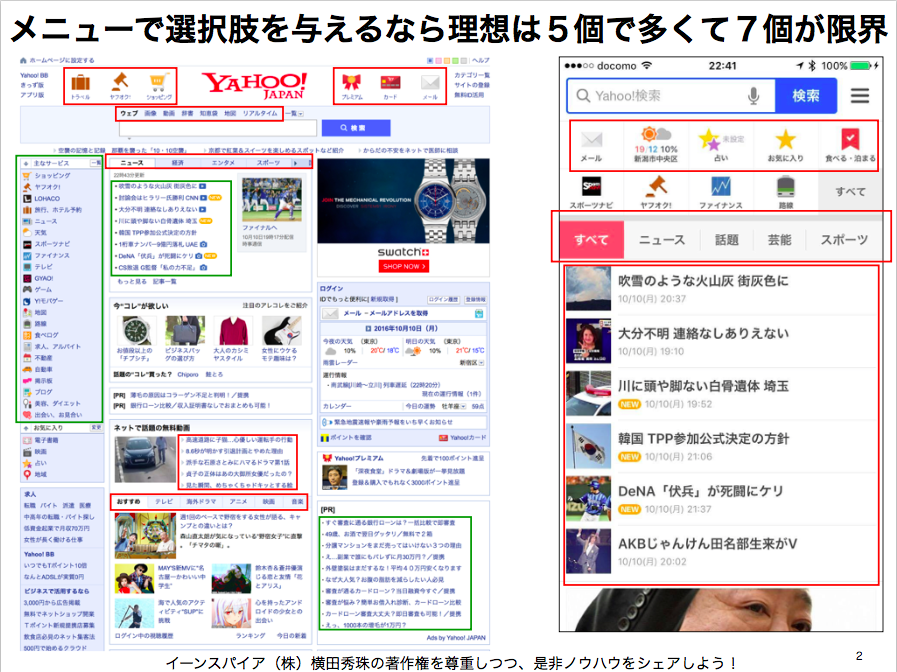The height and width of the screenshot is (672, 897).
Task: Switch to the 経済 news tab
Action: pos(178,163)
